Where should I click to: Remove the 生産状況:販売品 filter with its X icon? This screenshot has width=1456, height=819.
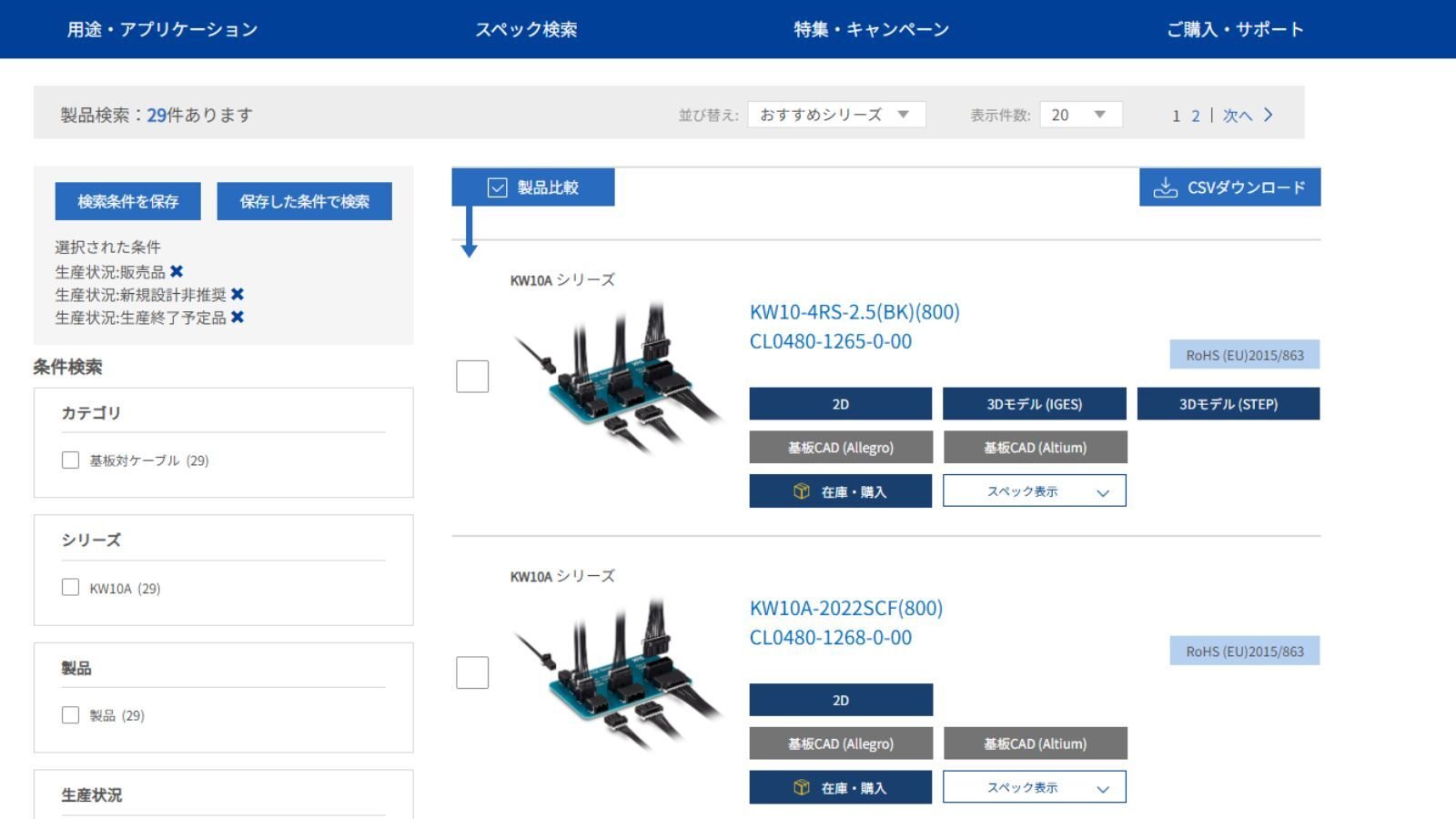coord(177,271)
